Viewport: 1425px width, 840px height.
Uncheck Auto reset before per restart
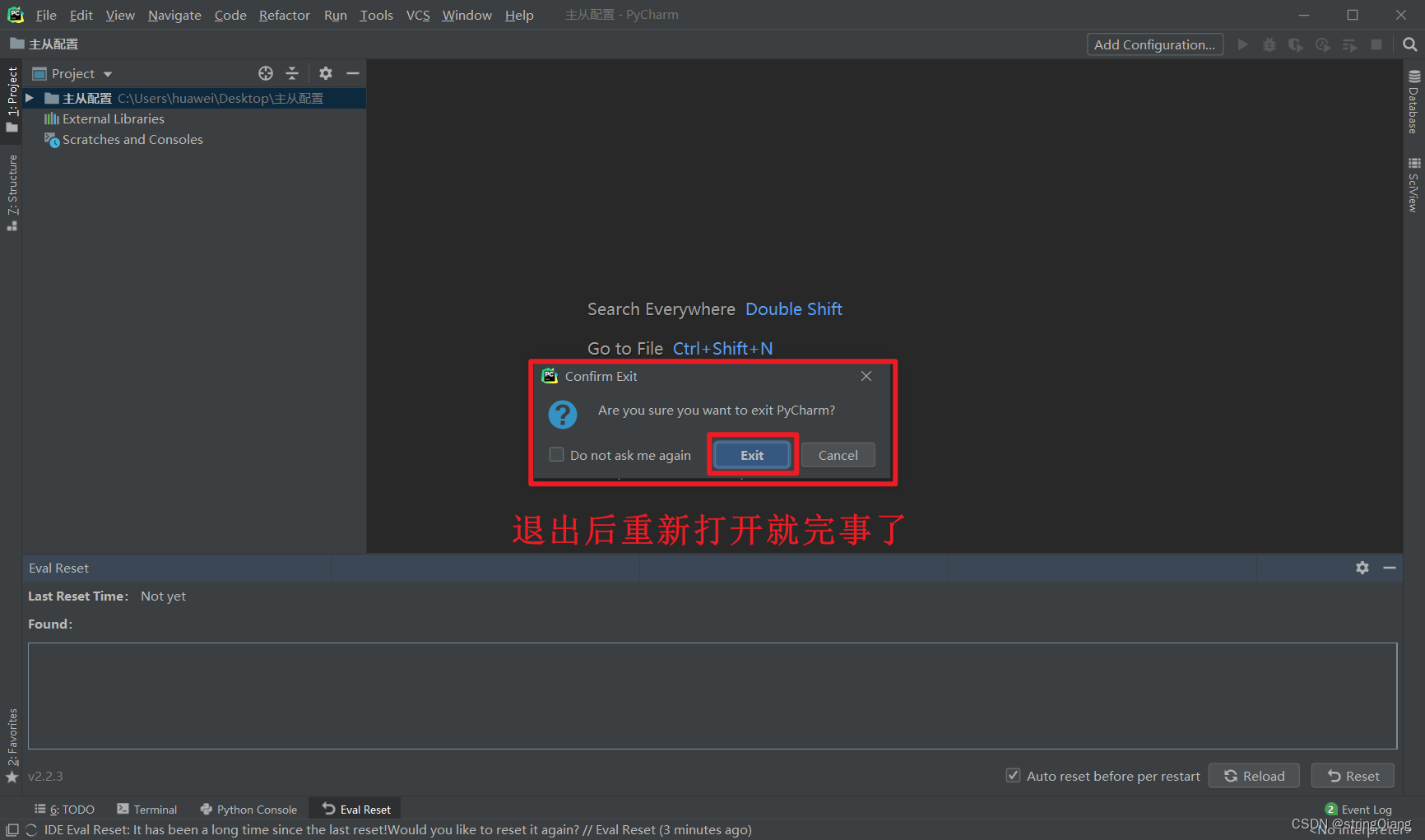coord(1014,775)
